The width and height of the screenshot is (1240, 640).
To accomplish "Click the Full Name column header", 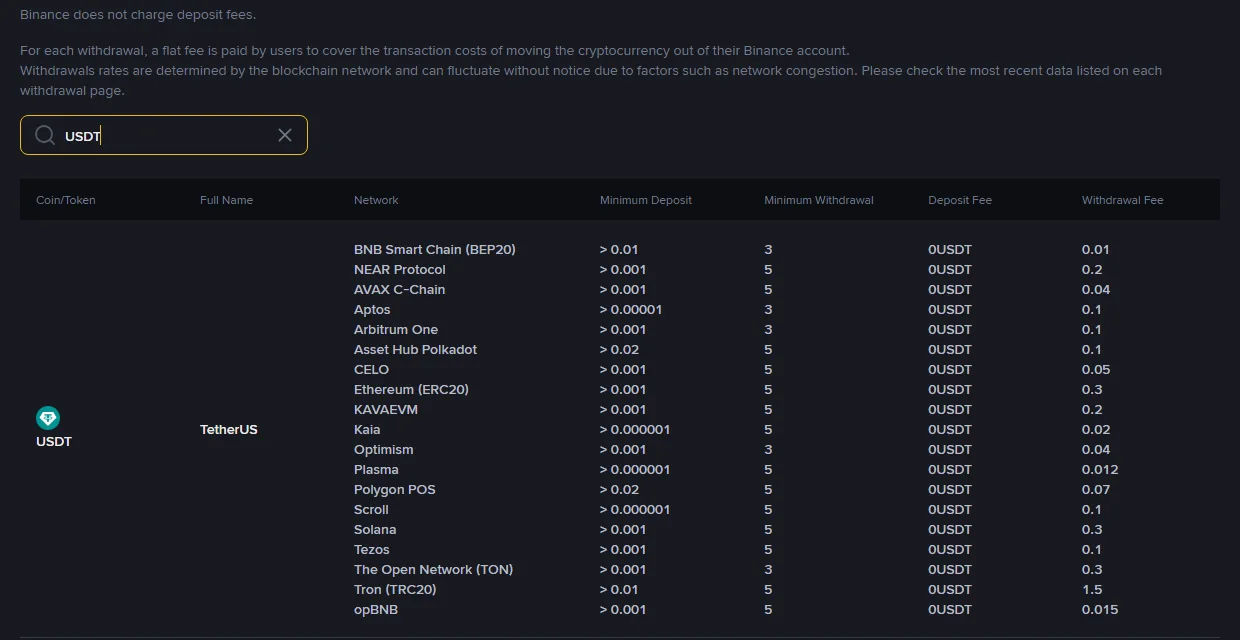I will (226, 200).
